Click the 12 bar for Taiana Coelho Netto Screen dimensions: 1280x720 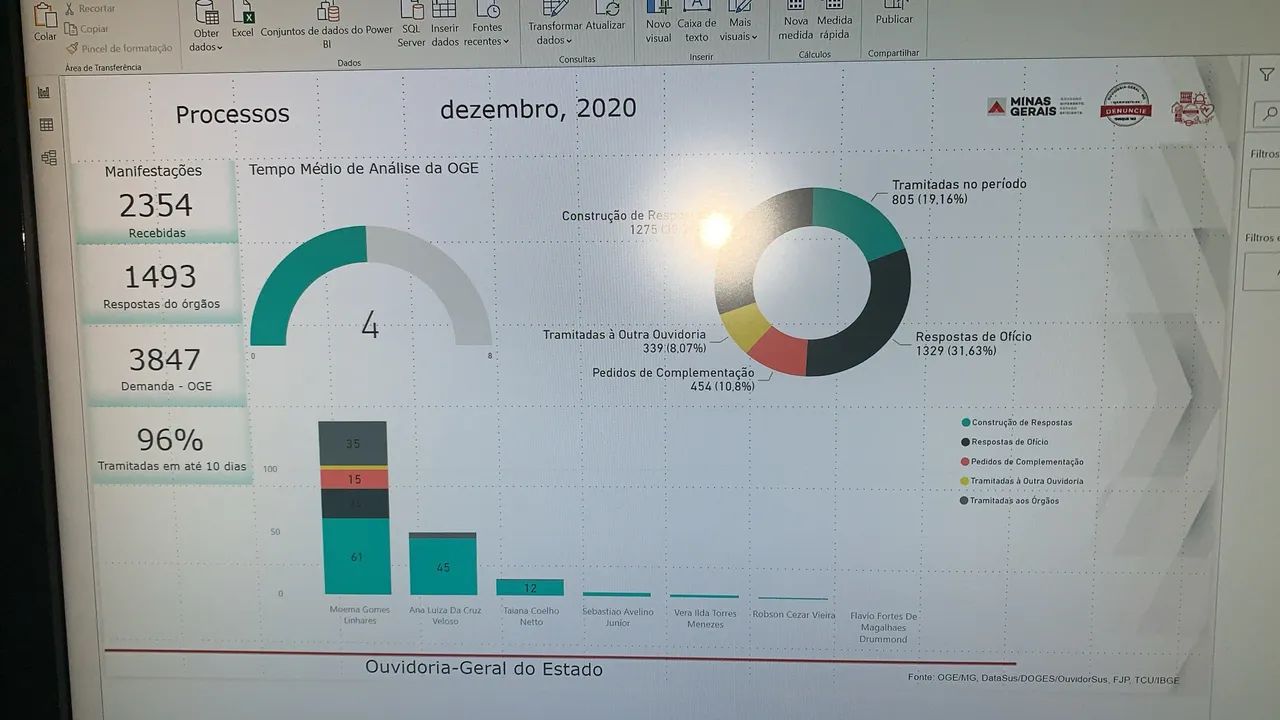point(530,587)
